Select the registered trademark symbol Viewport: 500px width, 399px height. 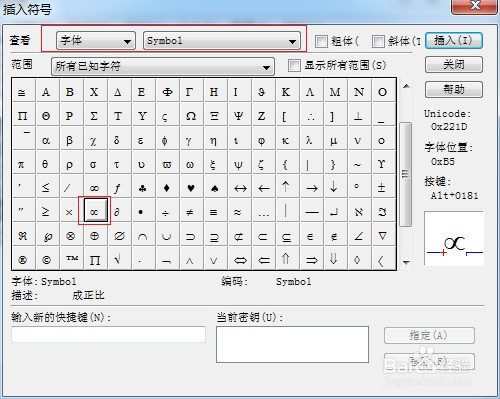pos(22,260)
